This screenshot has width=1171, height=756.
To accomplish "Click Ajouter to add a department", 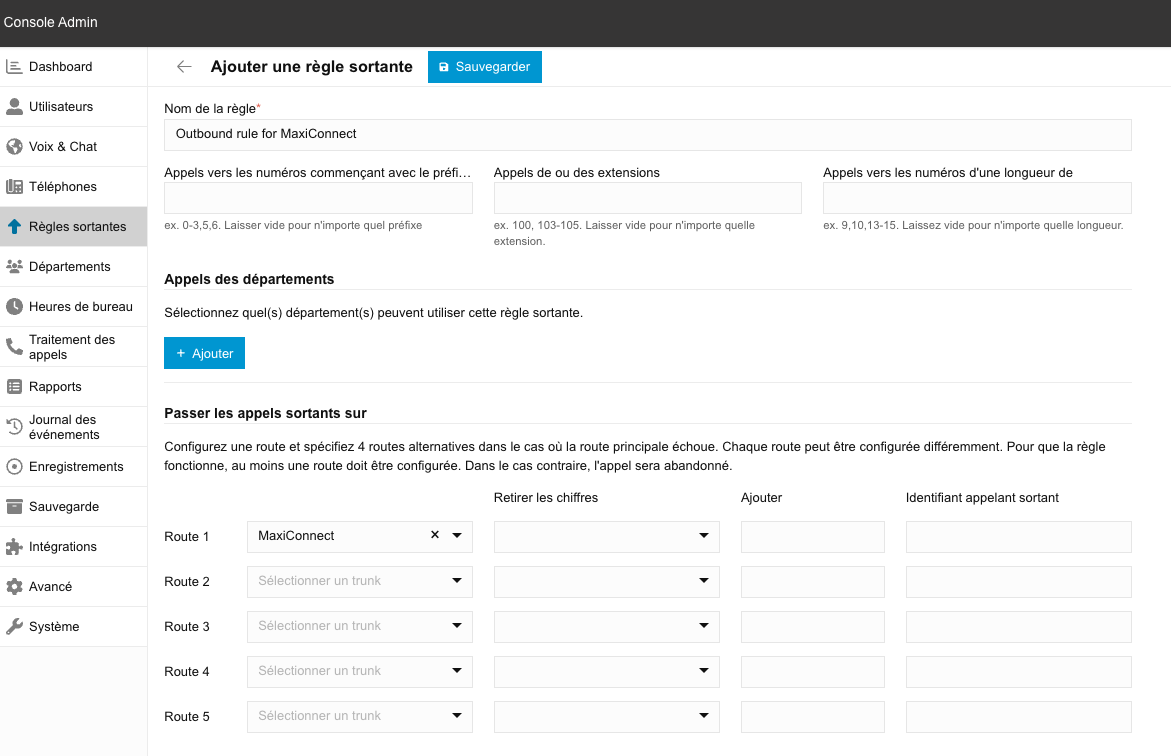I will click(204, 353).
